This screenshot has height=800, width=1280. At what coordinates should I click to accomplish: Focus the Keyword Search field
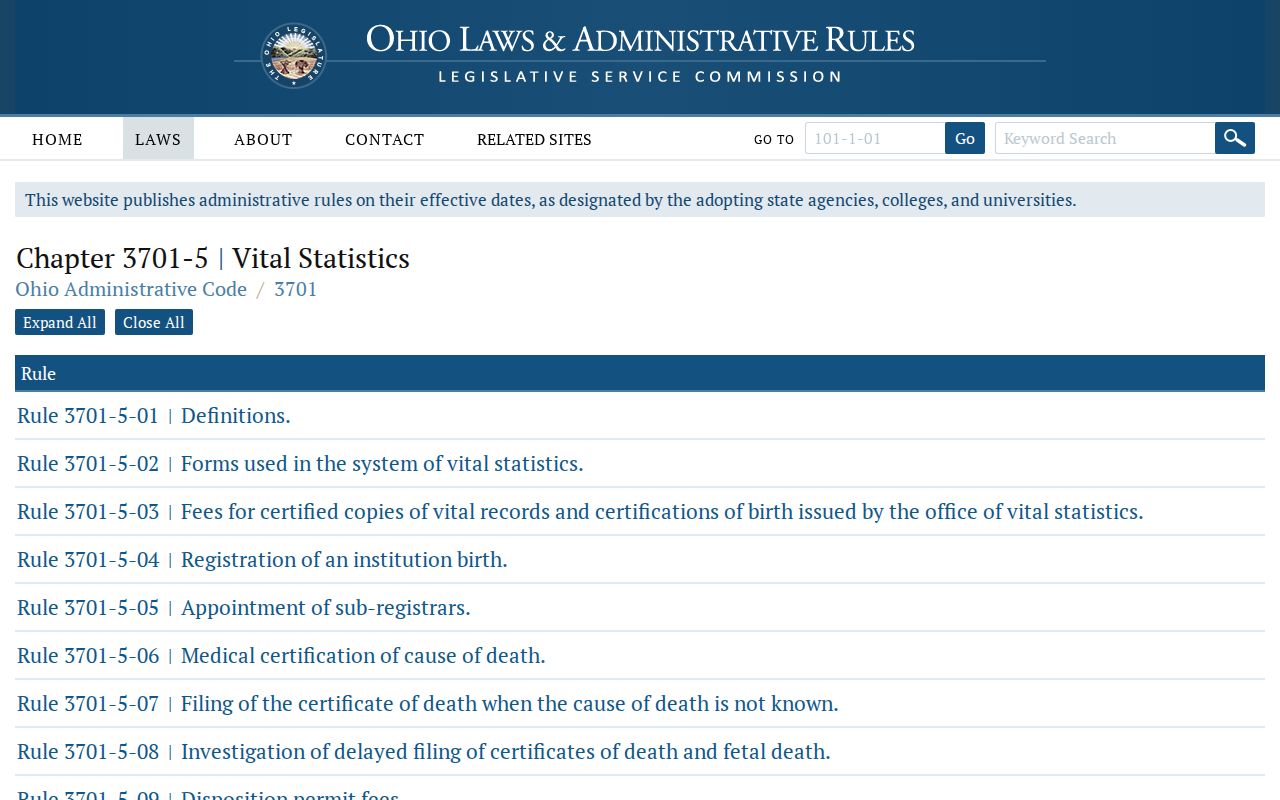tap(1105, 138)
